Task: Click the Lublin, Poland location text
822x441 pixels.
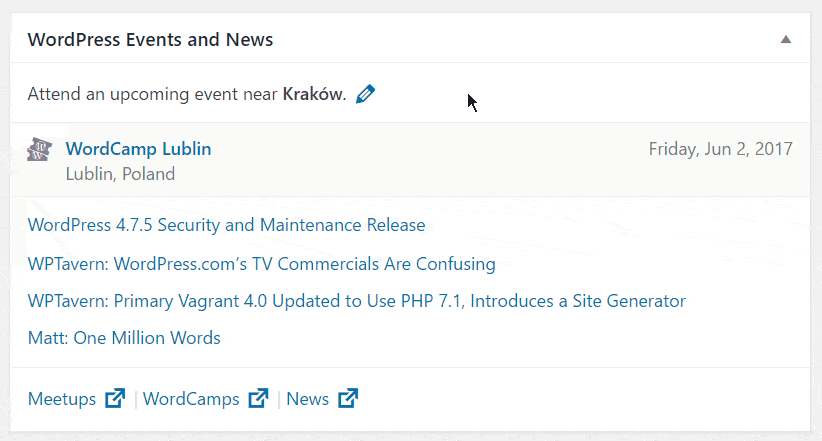Action: pyautogui.click(x=120, y=174)
